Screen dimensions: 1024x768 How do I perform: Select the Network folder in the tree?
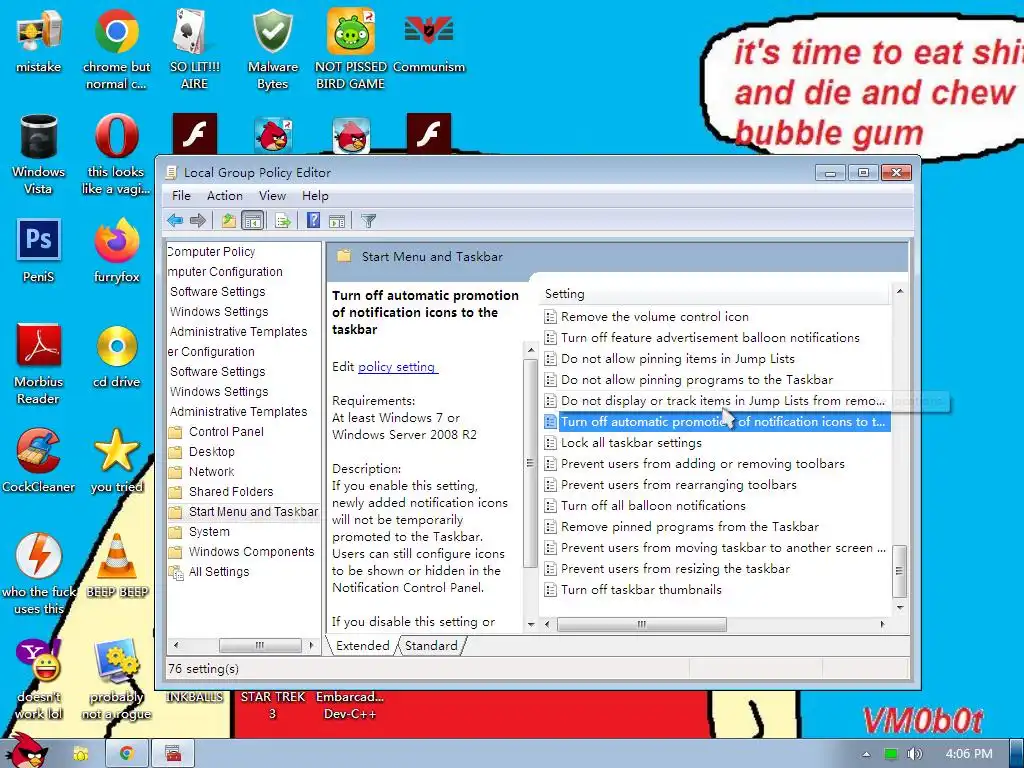tap(212, 472)
